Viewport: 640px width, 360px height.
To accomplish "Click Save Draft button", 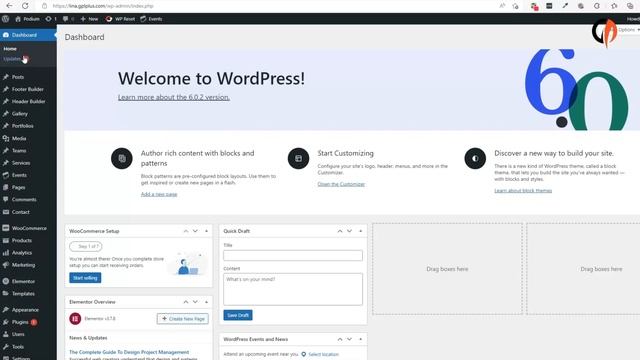I will pos(238,315).
